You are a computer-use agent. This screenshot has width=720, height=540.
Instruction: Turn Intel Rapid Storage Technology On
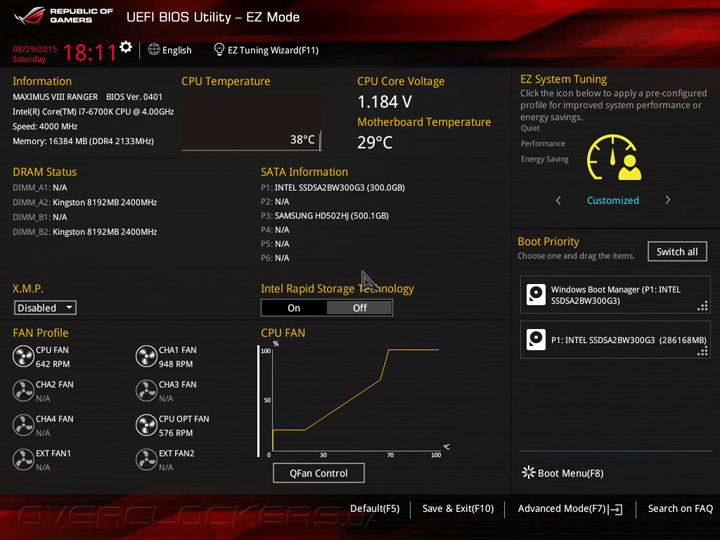point(294,308)
